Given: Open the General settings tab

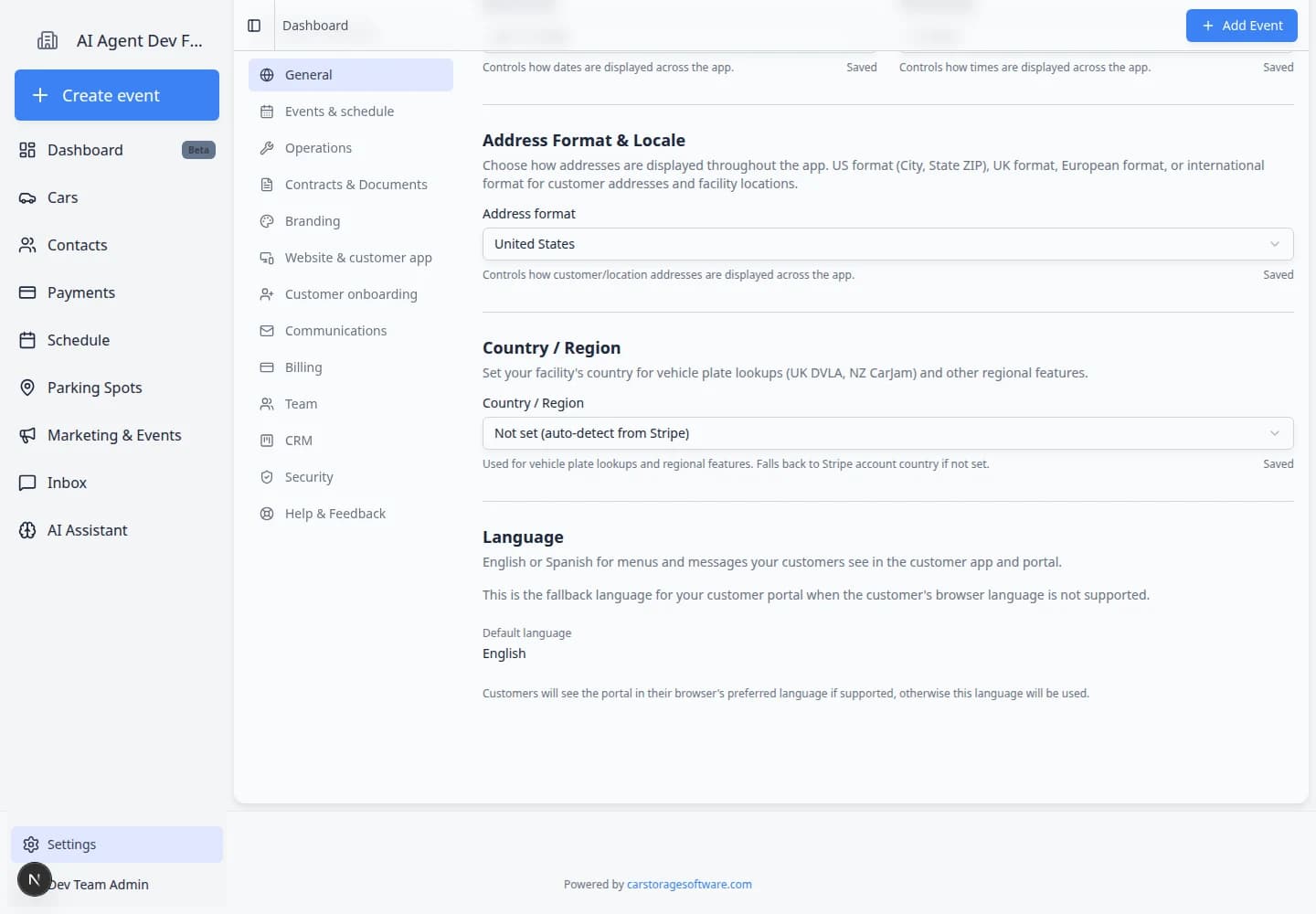Looking at the screenshot, I should [351, 75].
